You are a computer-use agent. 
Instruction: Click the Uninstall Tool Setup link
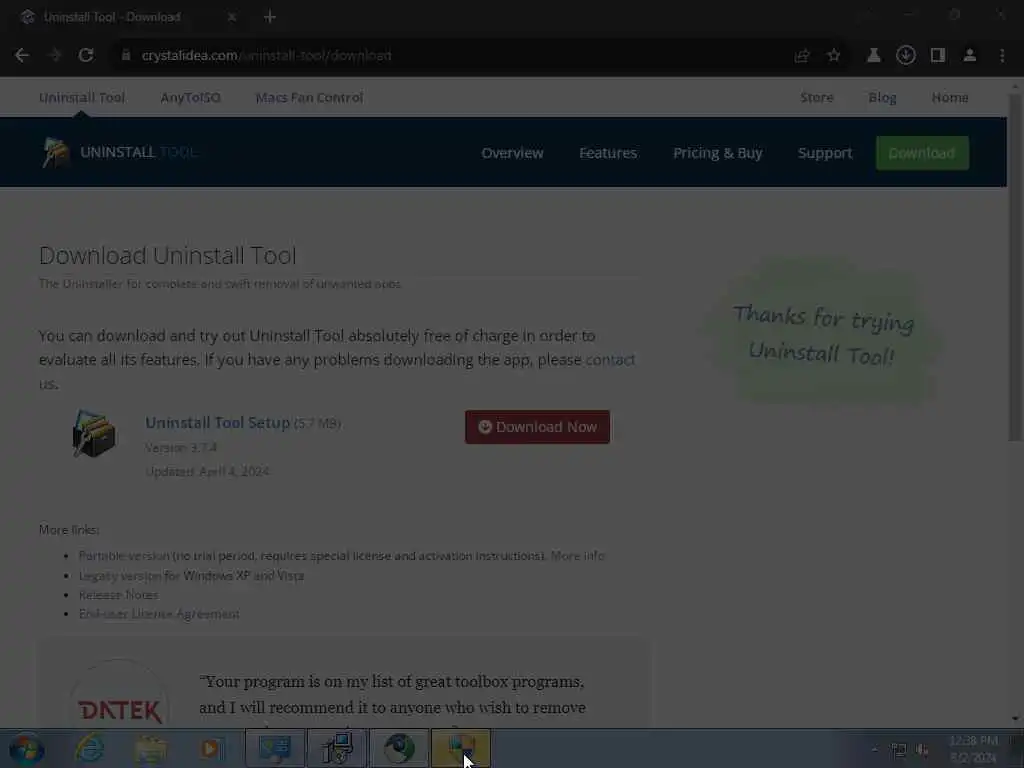pos(217,423)
